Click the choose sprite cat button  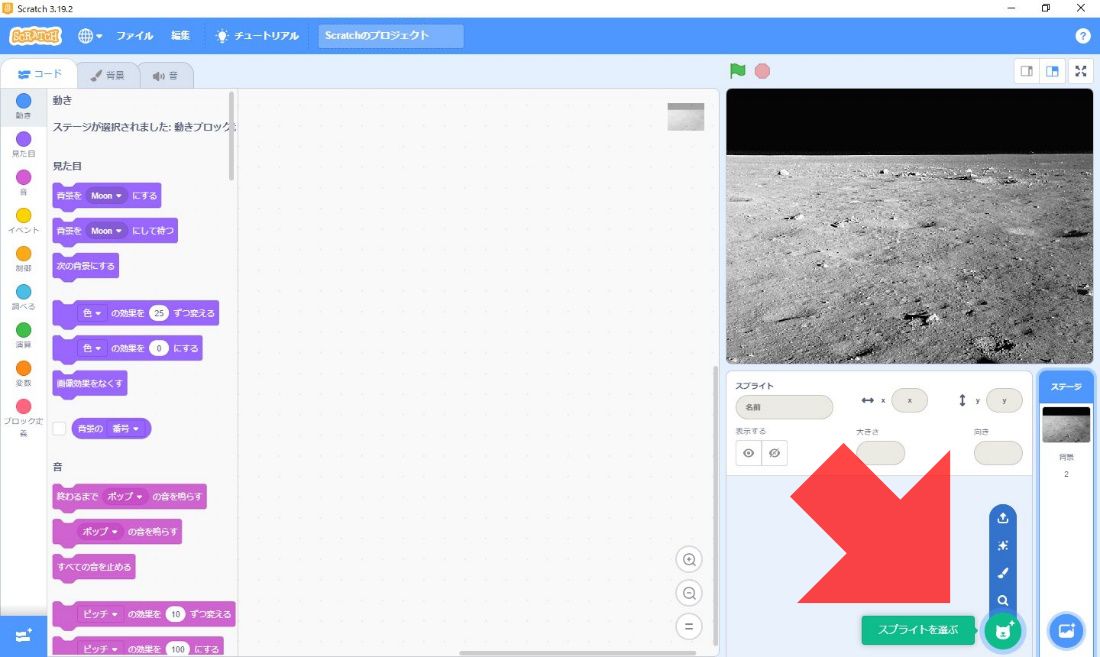pos(1003,630)
